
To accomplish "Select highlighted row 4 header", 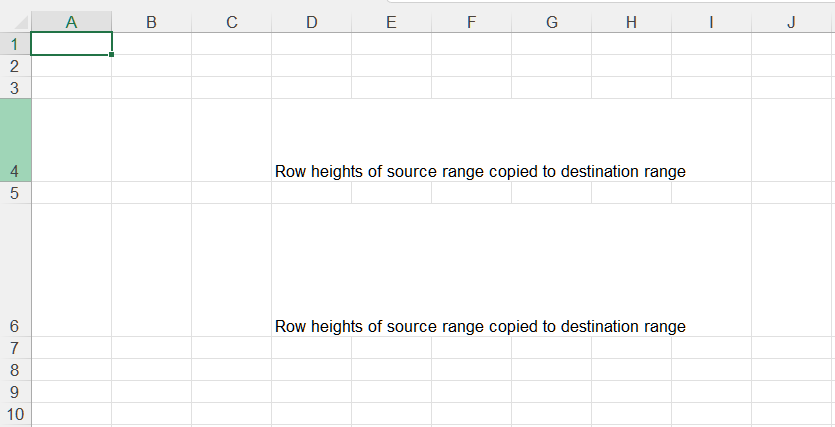I will (x=15, y=140).
